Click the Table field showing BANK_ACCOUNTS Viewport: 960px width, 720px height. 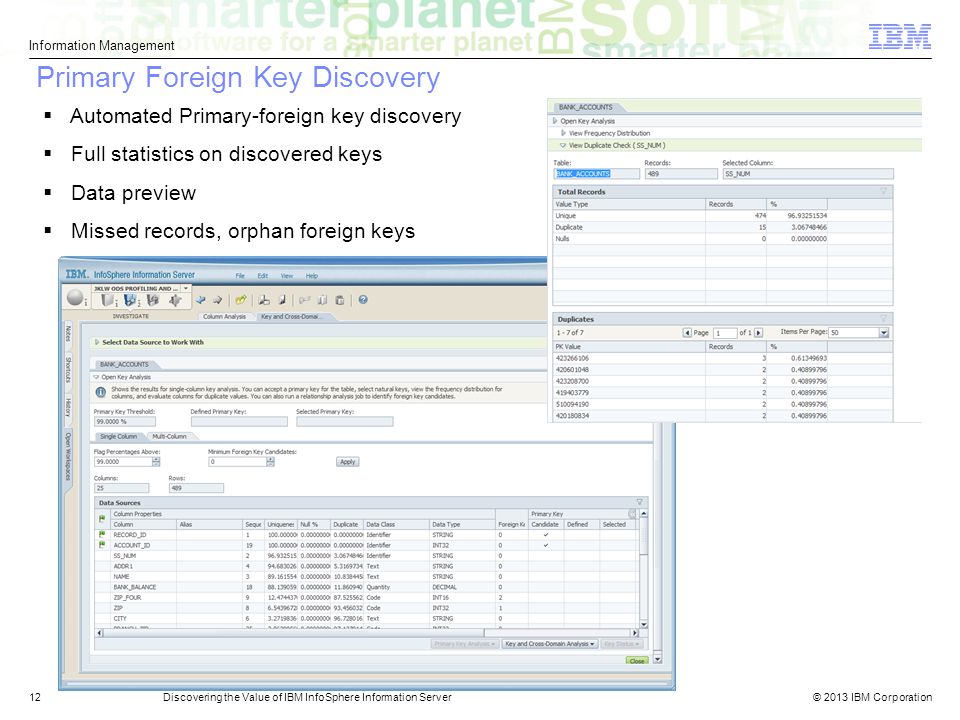pos(596,174)
